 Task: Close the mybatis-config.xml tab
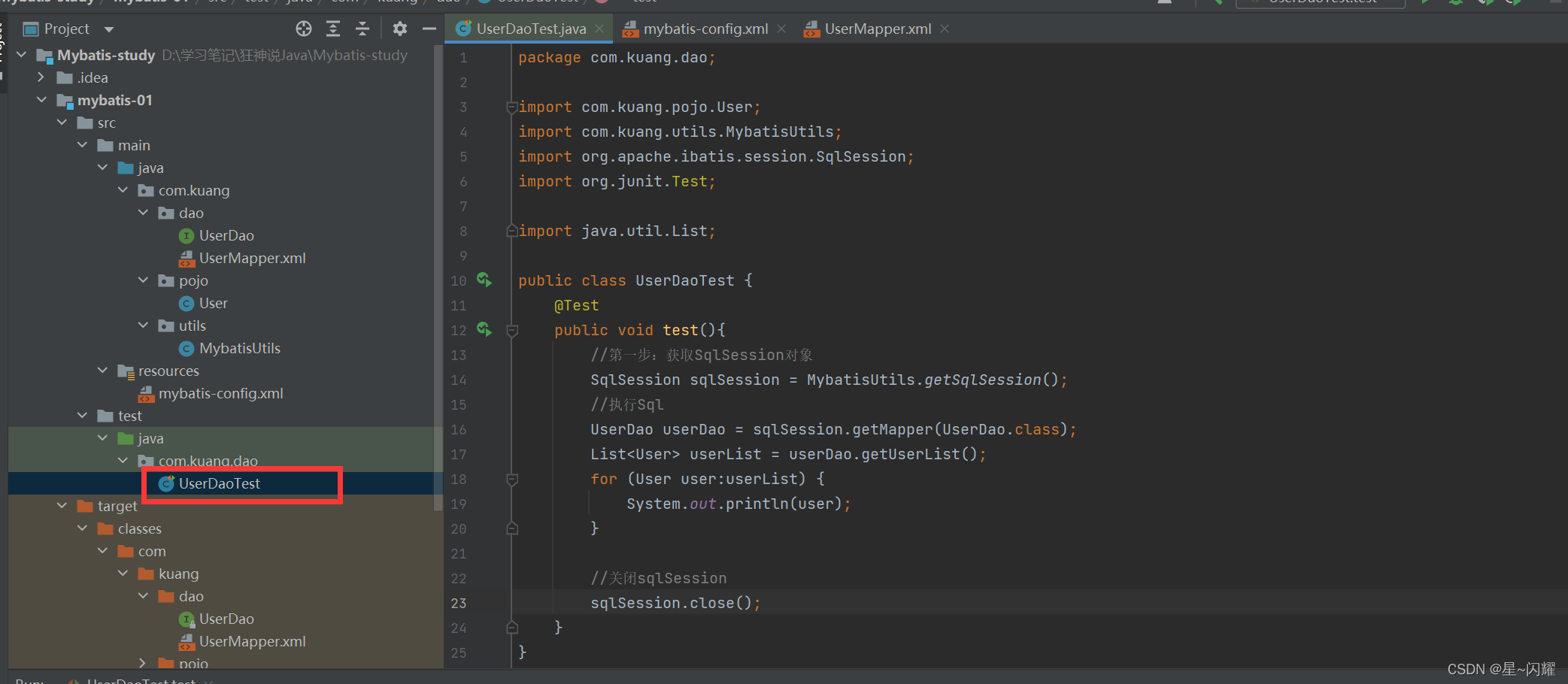(781, 29)
